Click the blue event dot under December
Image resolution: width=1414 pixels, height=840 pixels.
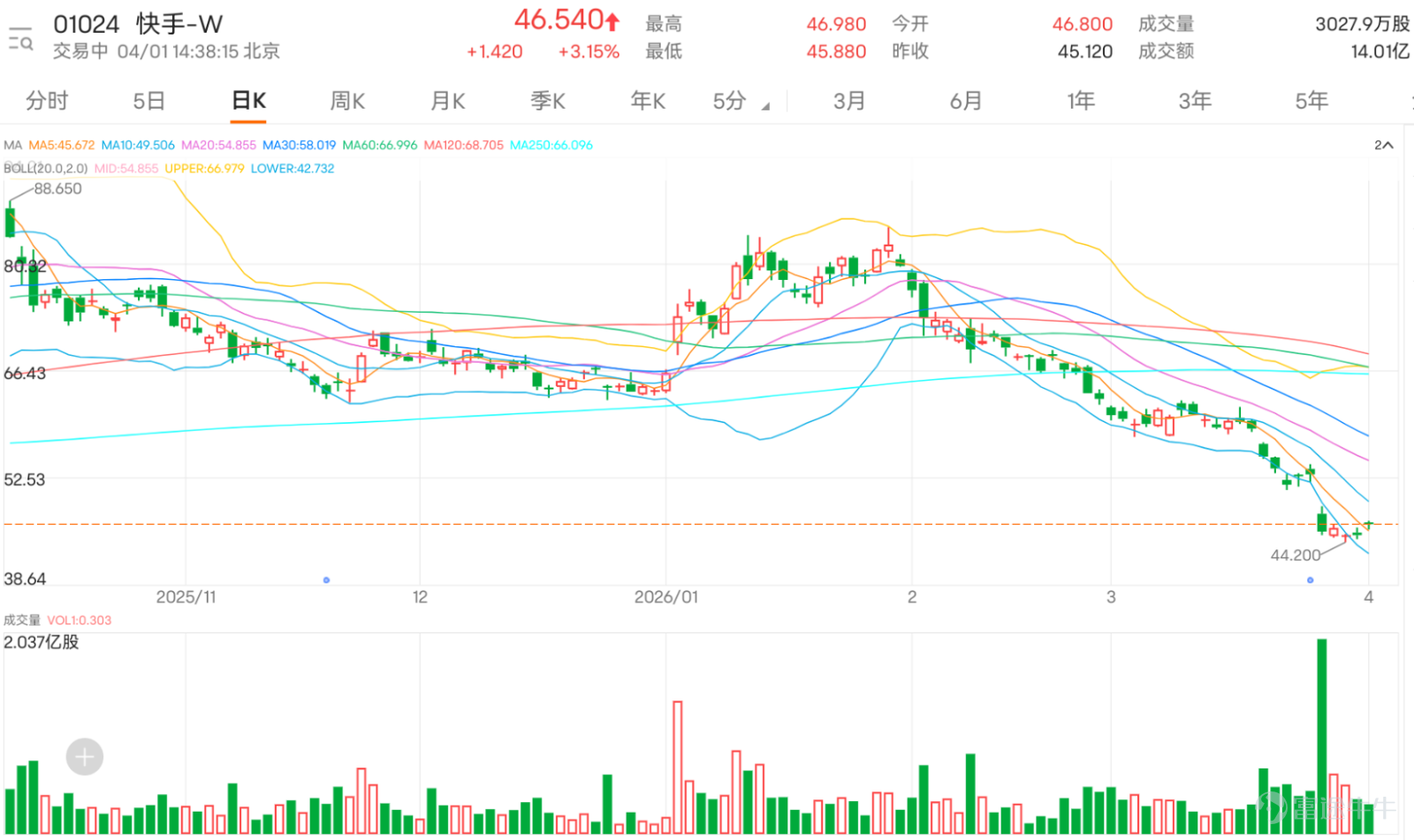coord(326,580)
